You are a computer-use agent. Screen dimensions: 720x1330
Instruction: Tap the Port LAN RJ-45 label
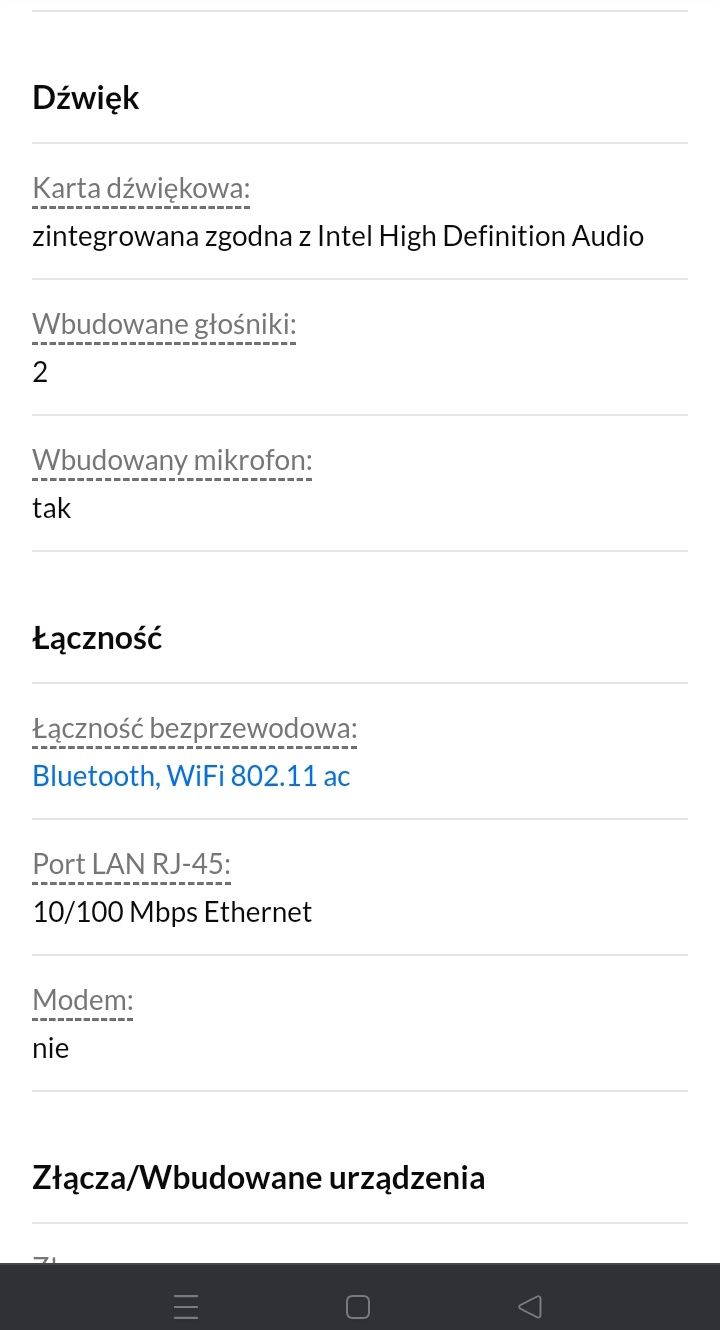(131, 864)
